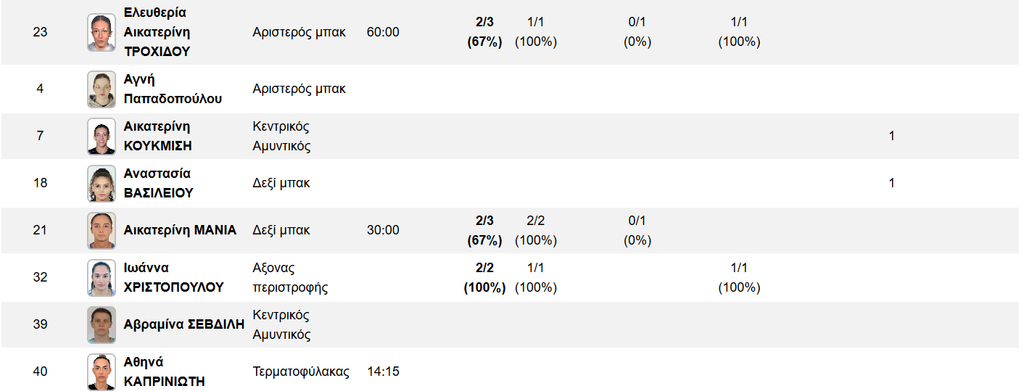1024x392 pixels.
Task: Click the Τερματοφύλακας position text
Action: (301, 372)
